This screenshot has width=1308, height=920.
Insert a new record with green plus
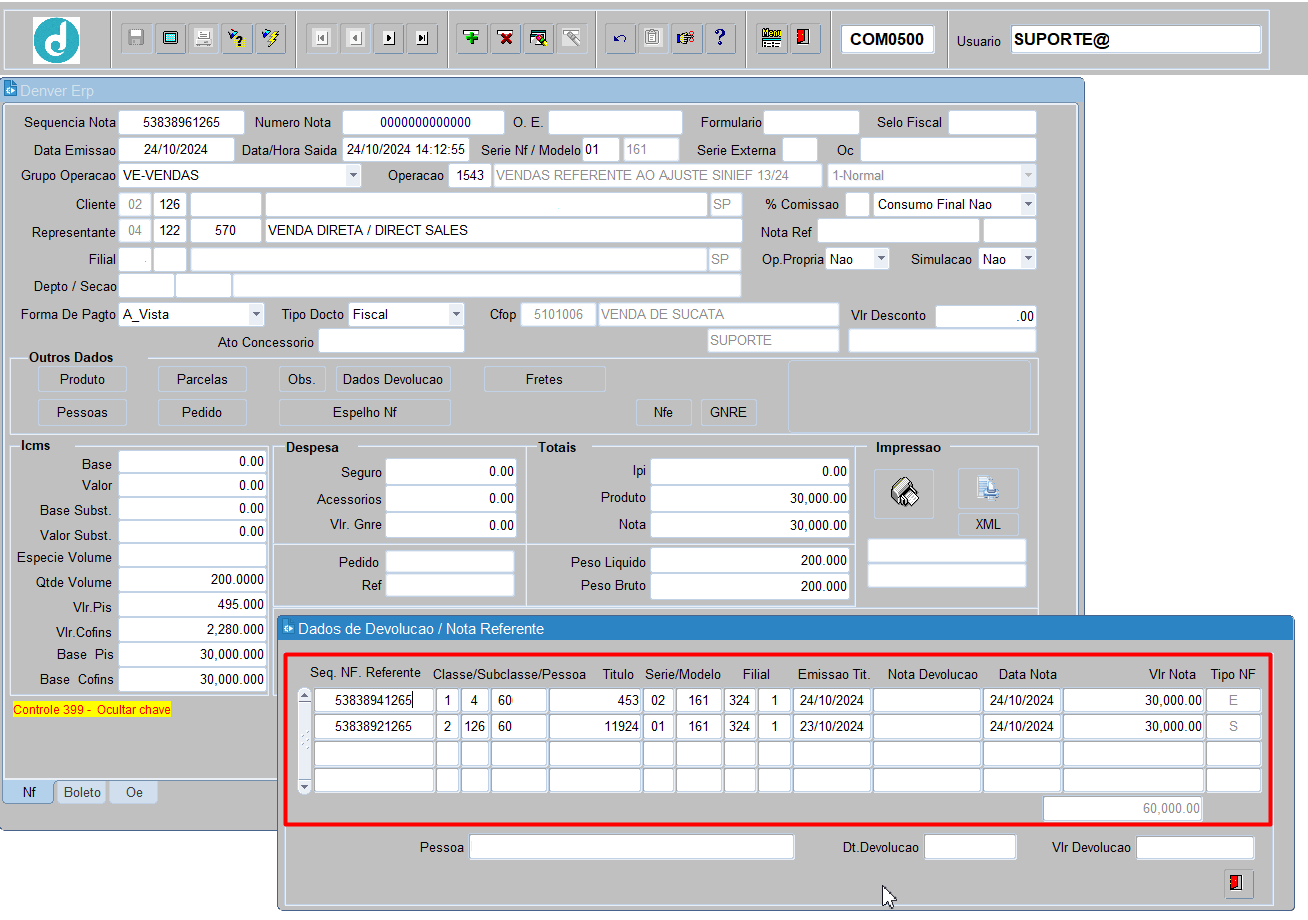pyautogui.click(x=472, y=39)
